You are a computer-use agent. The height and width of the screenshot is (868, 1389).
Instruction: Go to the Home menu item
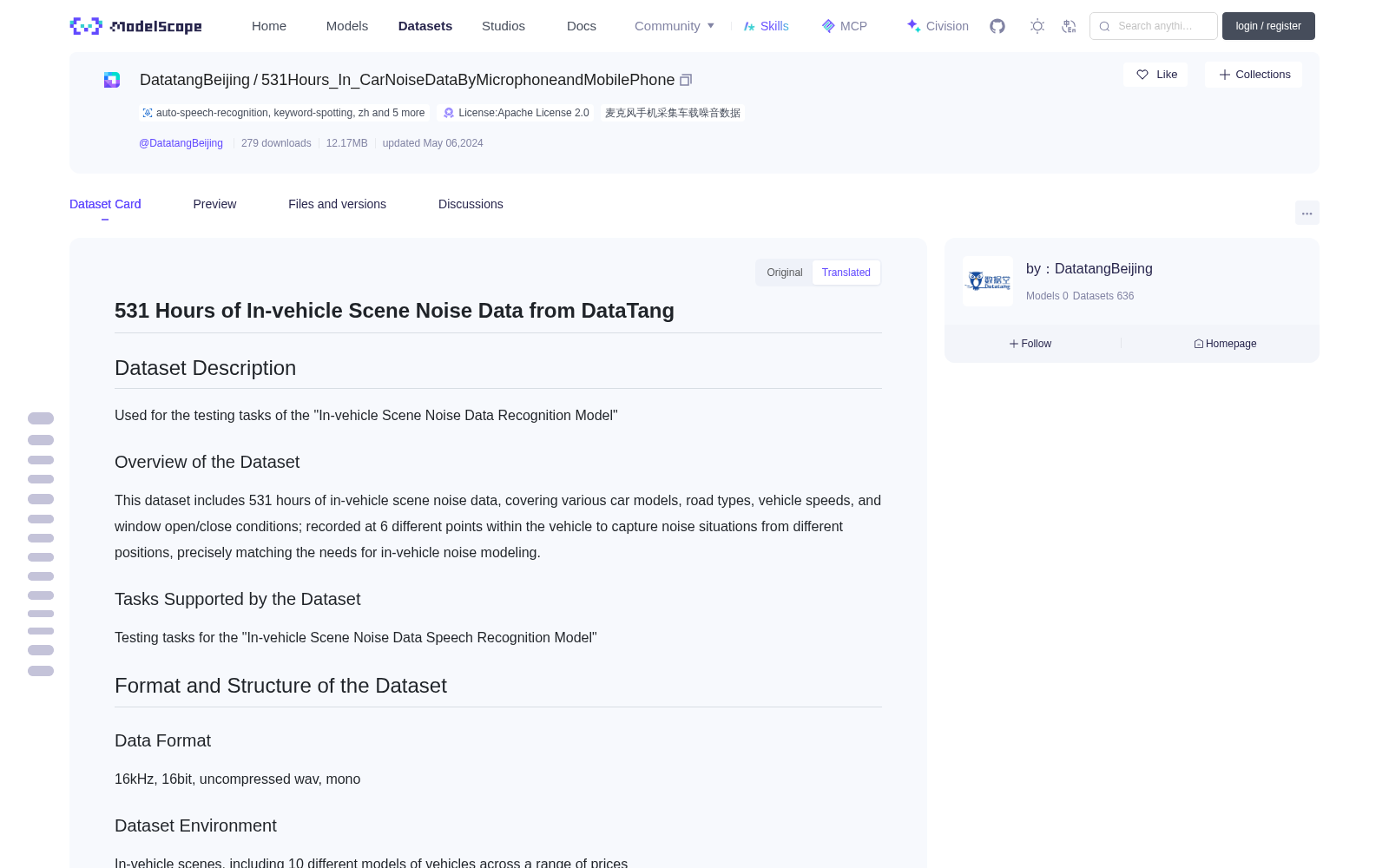click(x=269, y=26)
